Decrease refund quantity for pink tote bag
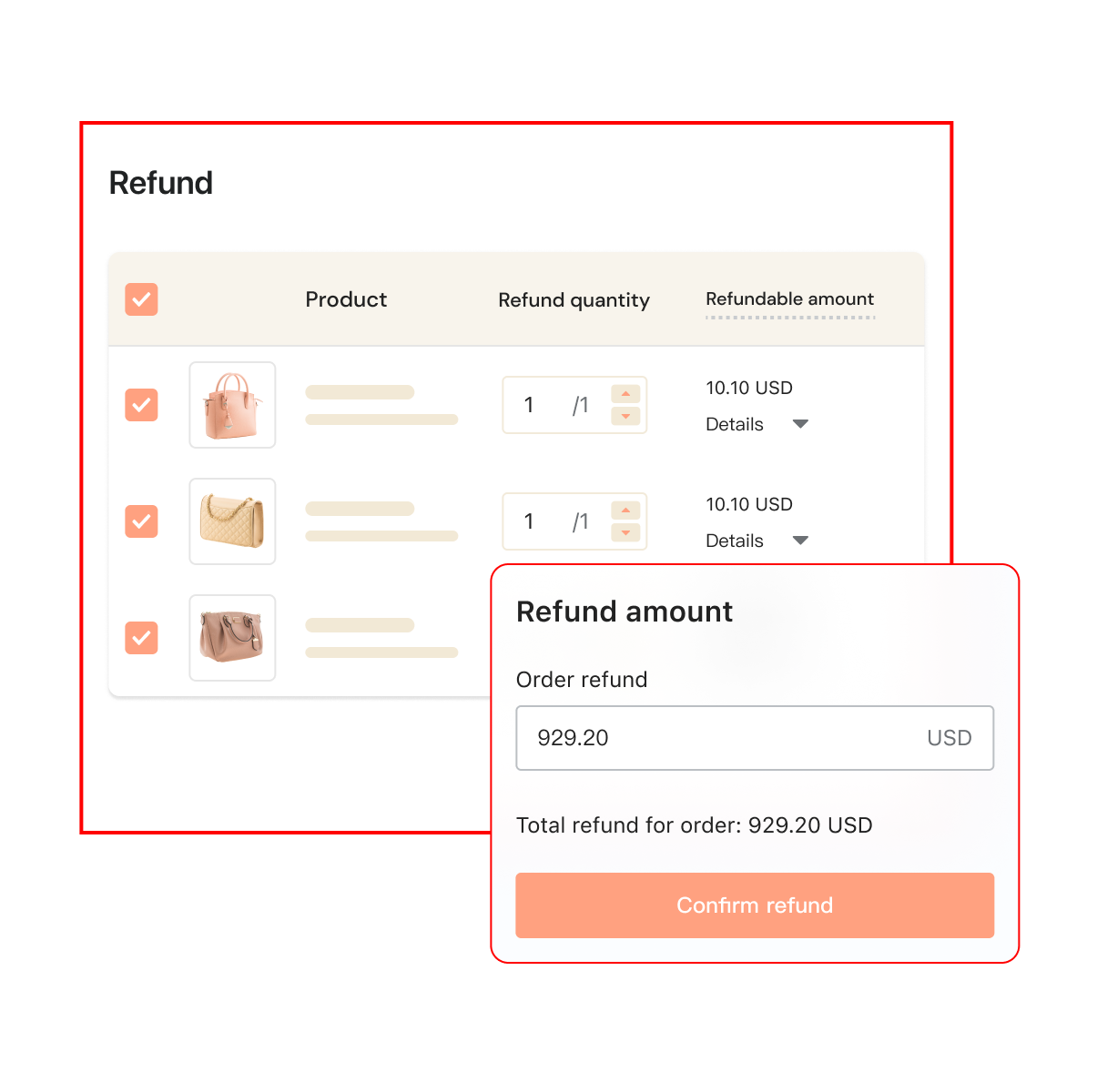The width and height of the screenshot is (1097, 1092). 625,416
